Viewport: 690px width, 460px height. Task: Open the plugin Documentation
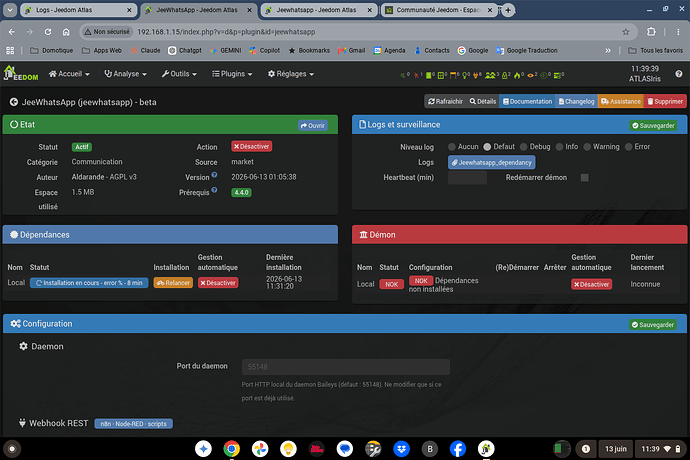point(527,101)
